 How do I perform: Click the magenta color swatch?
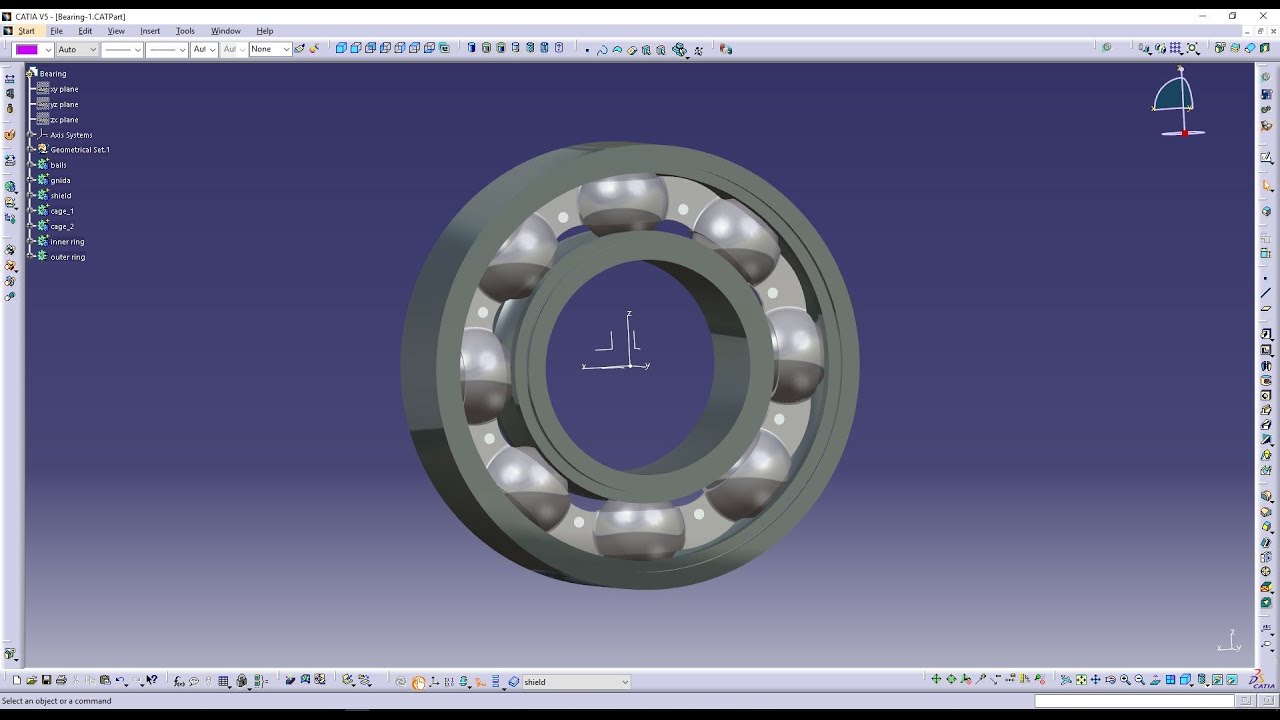[x=27, y=49]
